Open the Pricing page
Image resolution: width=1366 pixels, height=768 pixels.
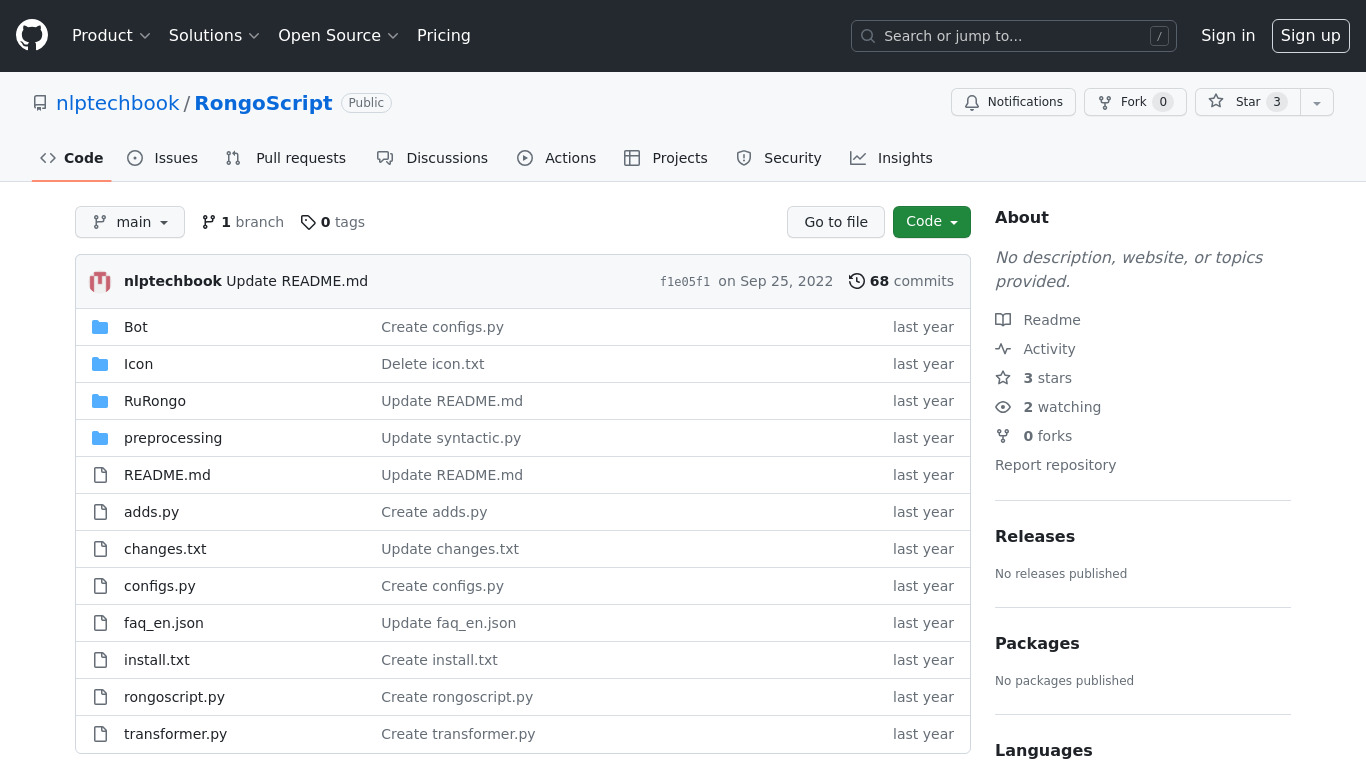click(x=444, y=36)
